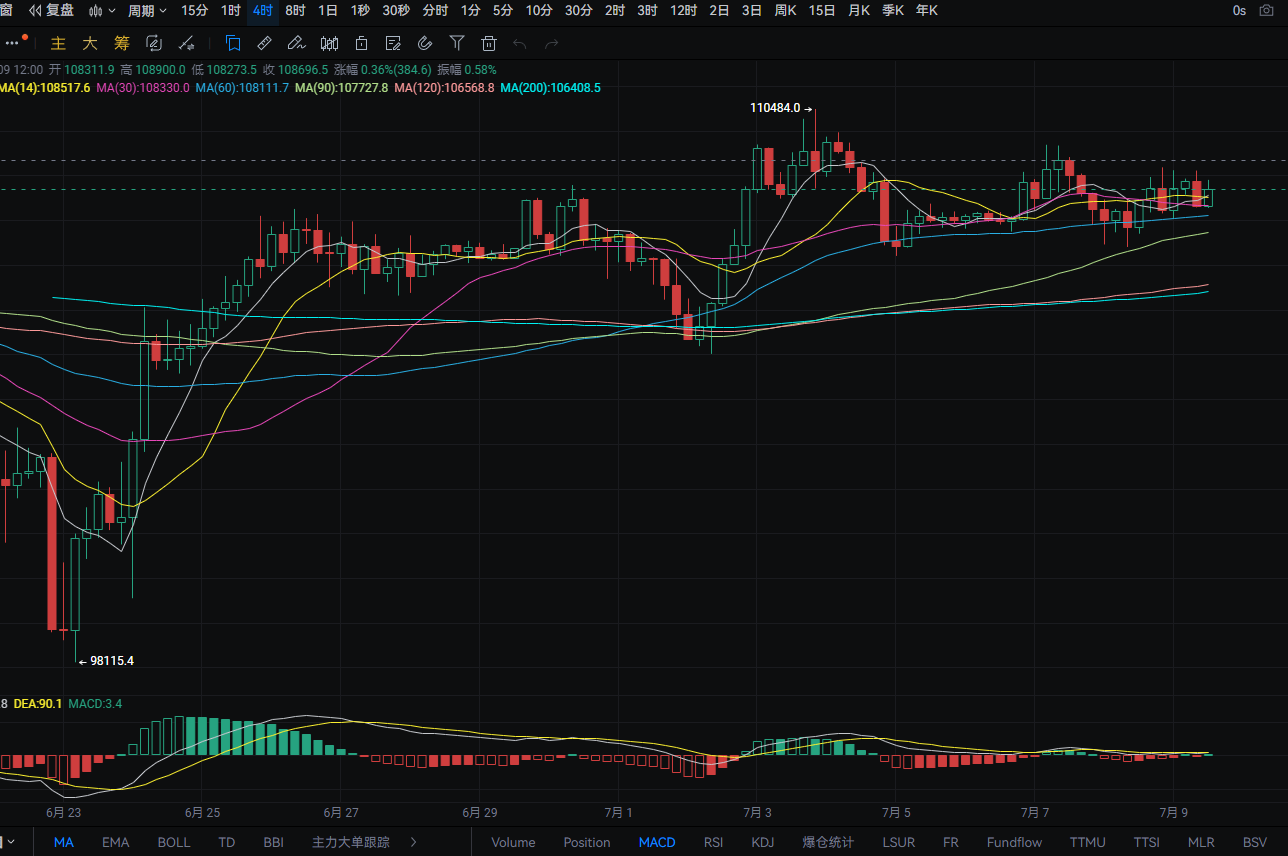The height and width of the screenshot is (856, 1288).
Task: Select the RSI indicator tab
Action: [x=713, y=842]
